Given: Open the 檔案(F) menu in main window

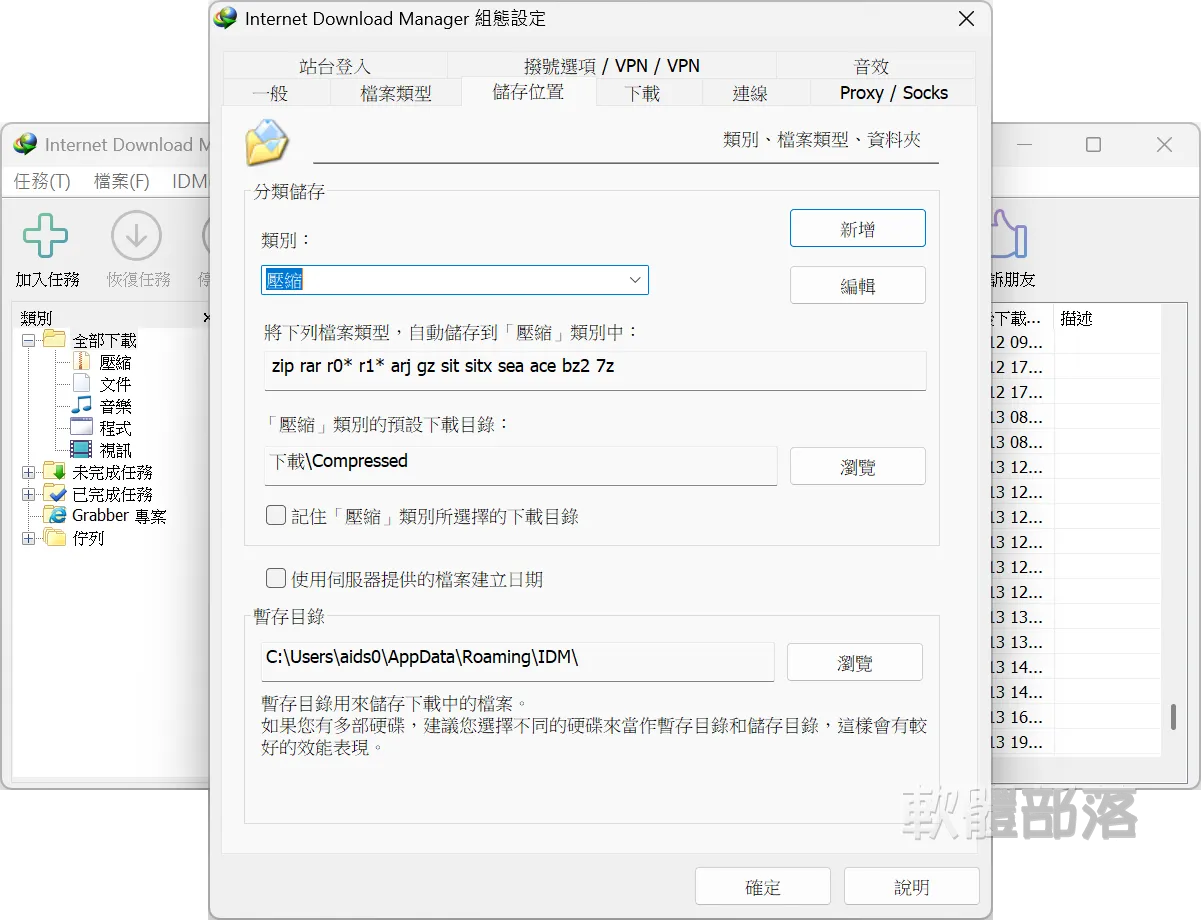Looking at the screenshot, I should tap(122, 181).
